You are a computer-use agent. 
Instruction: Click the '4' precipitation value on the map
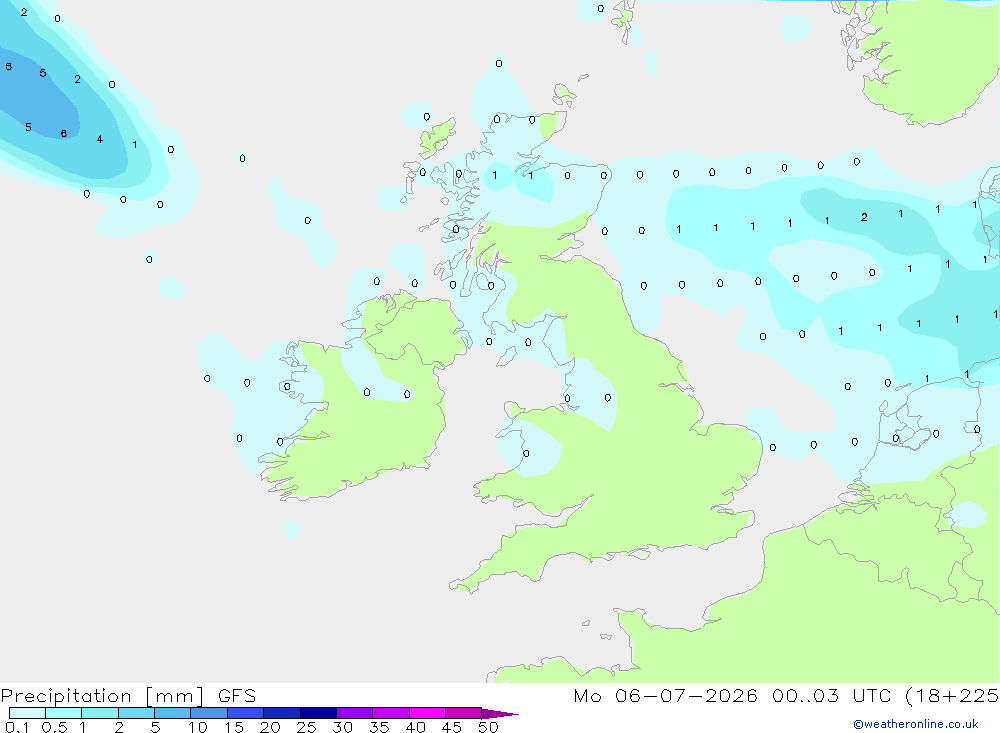(x=99, y=139)
